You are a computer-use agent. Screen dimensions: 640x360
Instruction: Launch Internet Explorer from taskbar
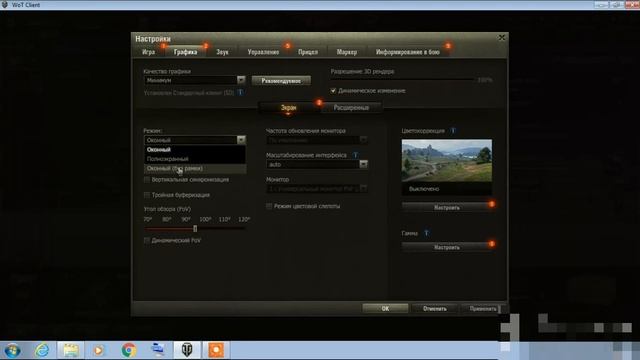tap(42, 351)
